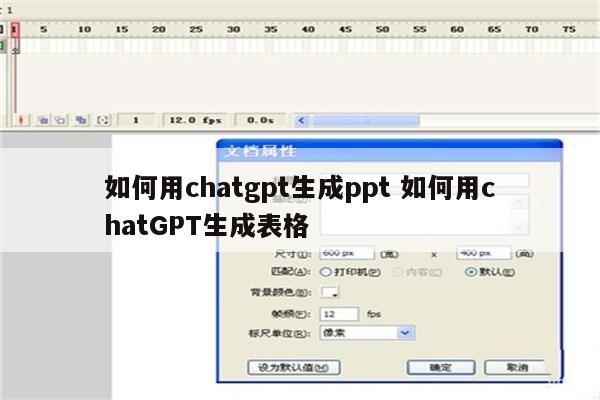Select the contents match radio button
600x400 pixels.
click(x=398, y=272)
